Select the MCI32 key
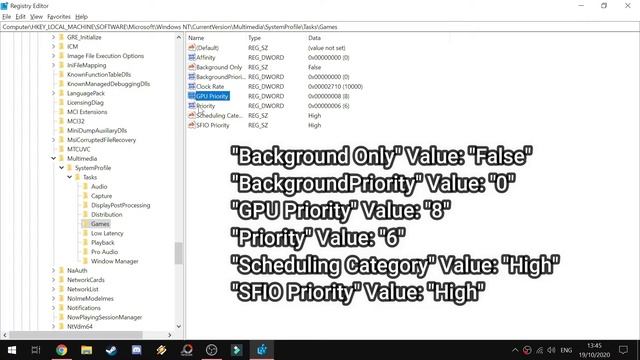This screenshot has width=640, height=360. (76, 121)
